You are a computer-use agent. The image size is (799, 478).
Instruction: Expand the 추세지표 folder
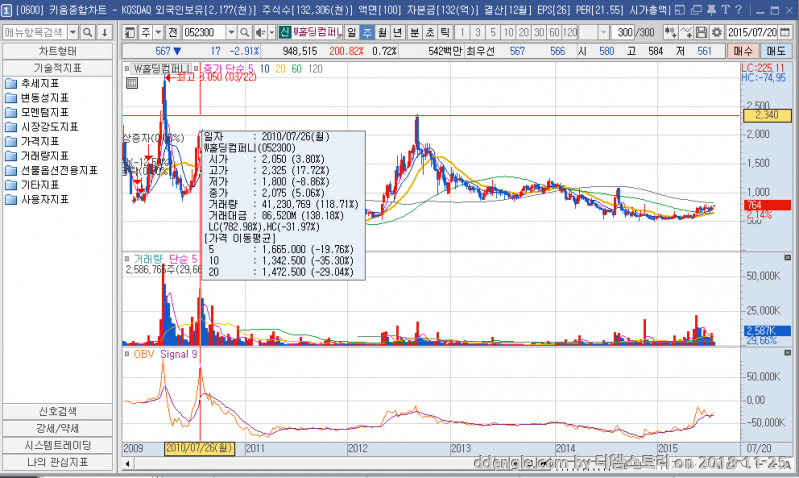tap(33, 83)
